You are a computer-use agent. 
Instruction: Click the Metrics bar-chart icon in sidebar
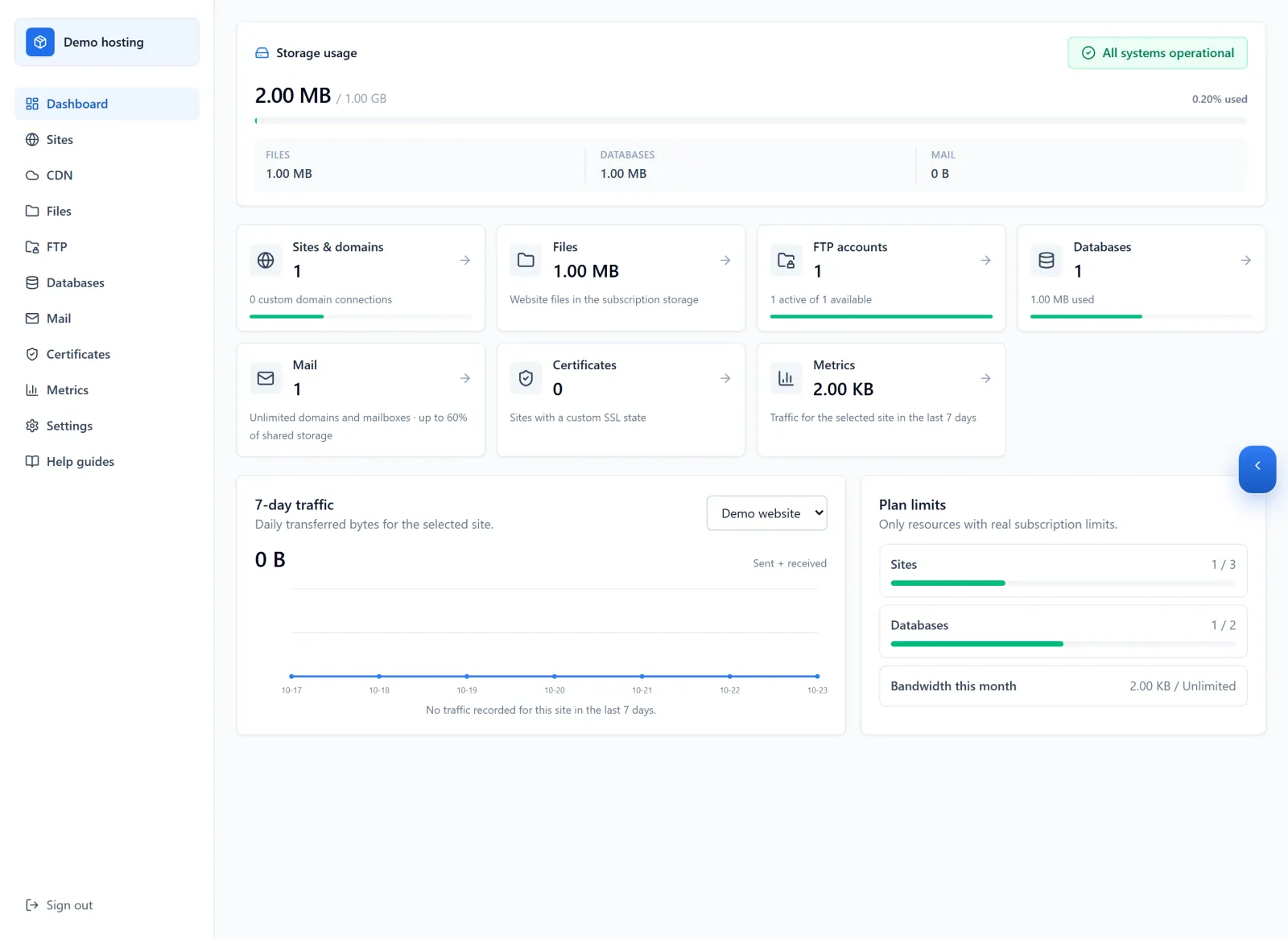coord(32,390)
